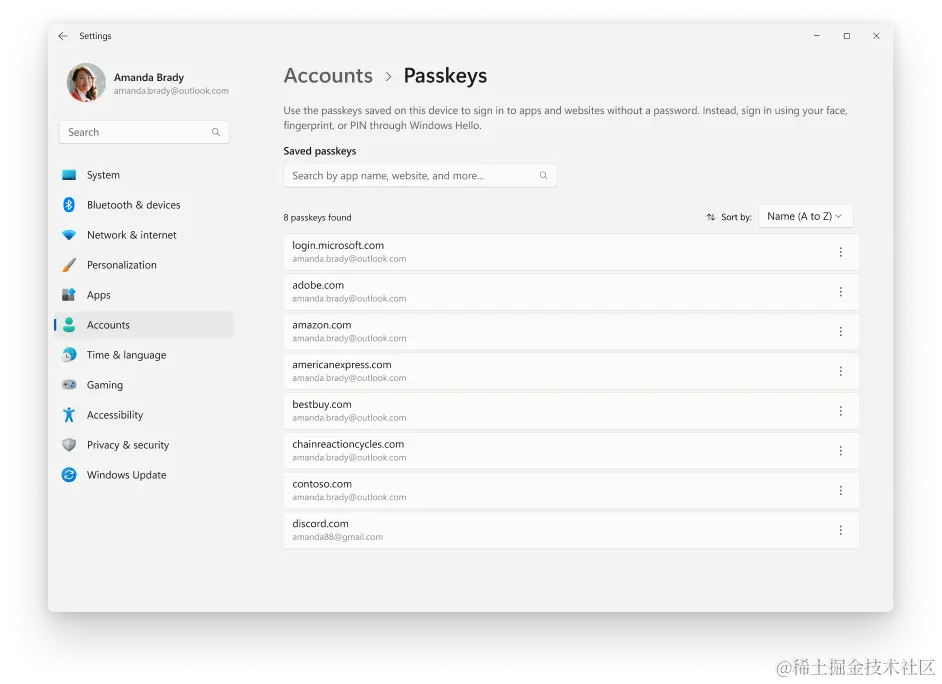
Task: Click the Search by app name field
Action: click(x=420, y=175)
